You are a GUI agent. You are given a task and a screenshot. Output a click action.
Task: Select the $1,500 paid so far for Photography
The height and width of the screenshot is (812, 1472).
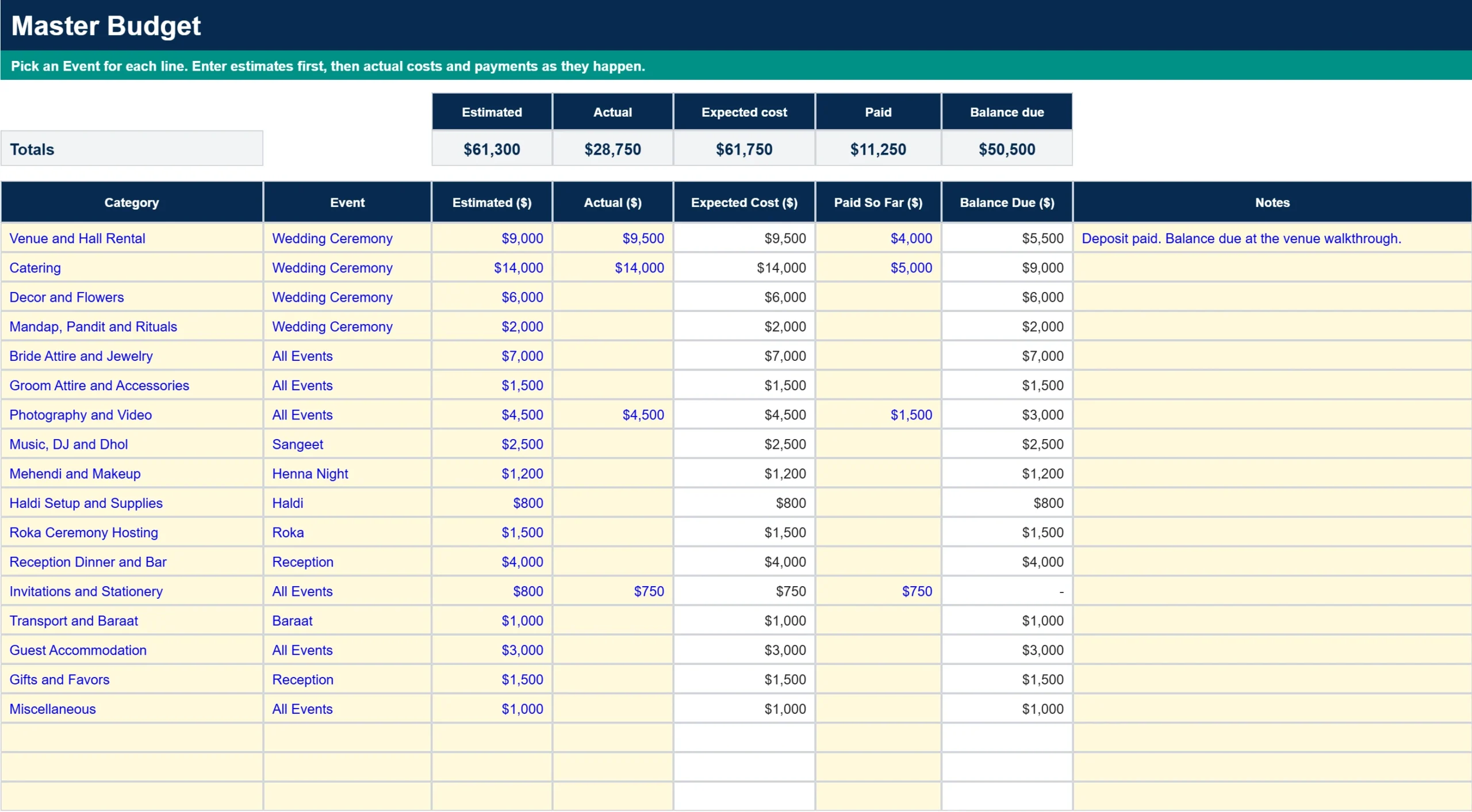click(x=878, y=414)
